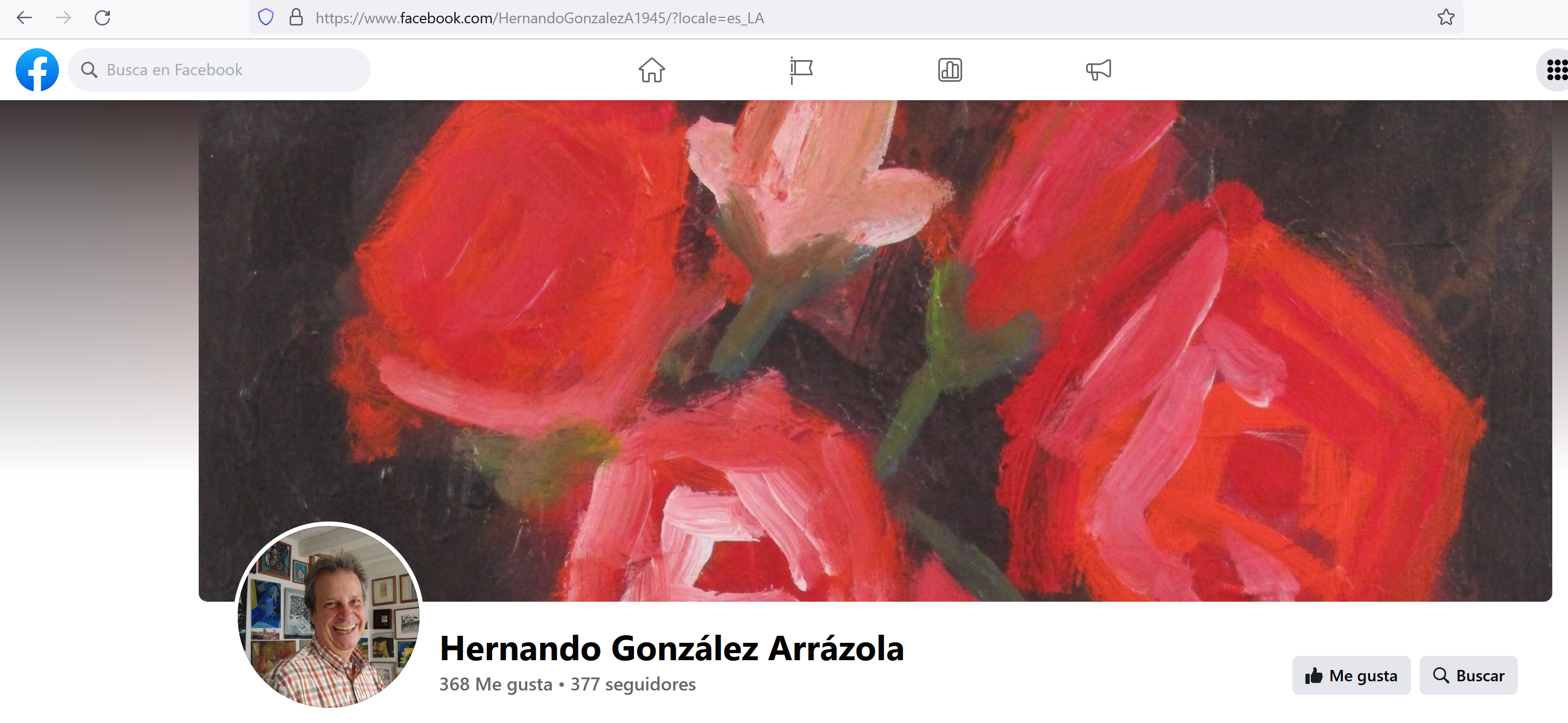This screenshot has height=723, width=1568.
Task: Bookmark page with the star icon
Action: pos(1446,18)
